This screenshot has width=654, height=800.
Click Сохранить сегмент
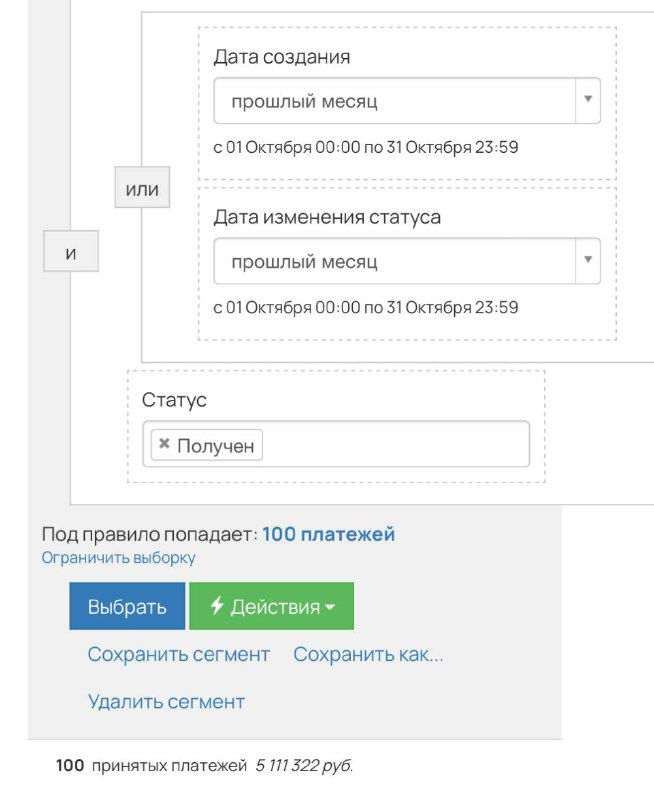[x=176, y=653]
